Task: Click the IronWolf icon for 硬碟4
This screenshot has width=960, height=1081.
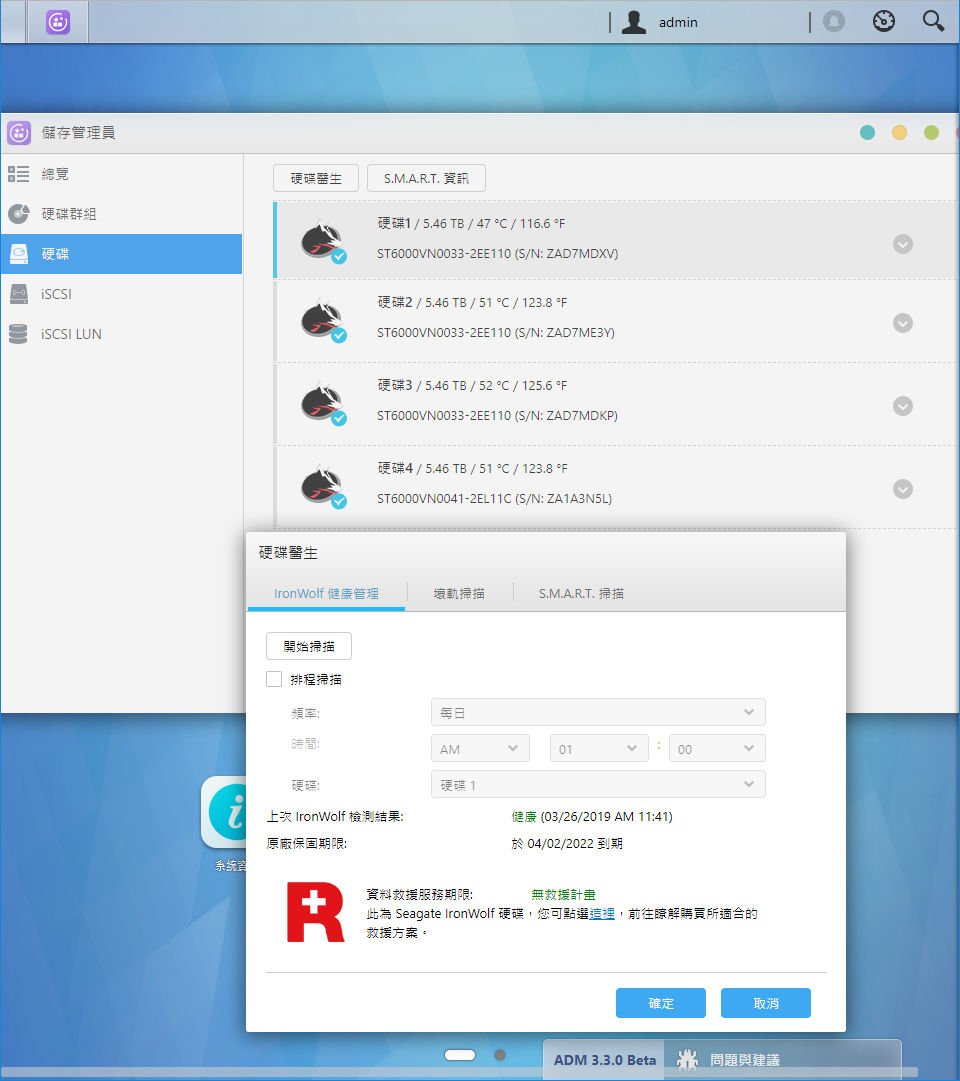Action: 323,486
